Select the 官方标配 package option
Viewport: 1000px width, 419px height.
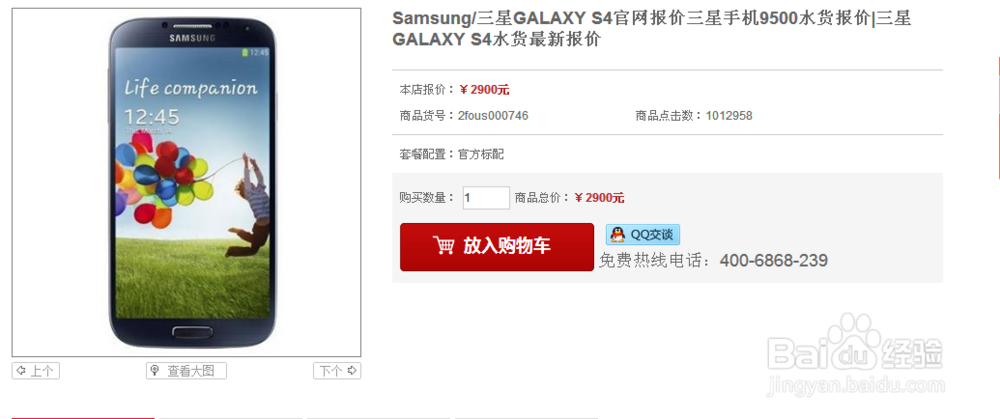tap(480, 154)
